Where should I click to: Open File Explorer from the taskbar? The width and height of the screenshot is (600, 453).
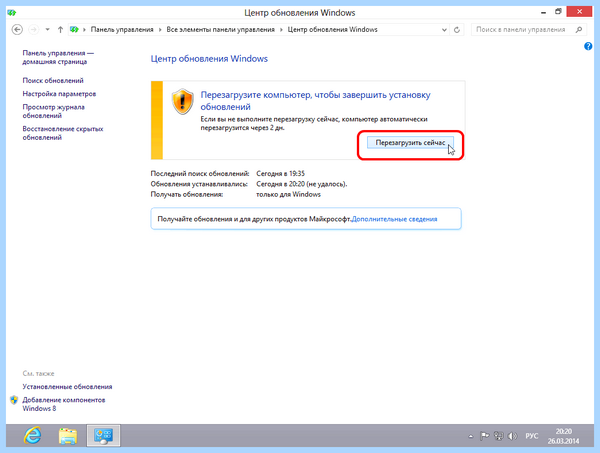tap(68, 436)
